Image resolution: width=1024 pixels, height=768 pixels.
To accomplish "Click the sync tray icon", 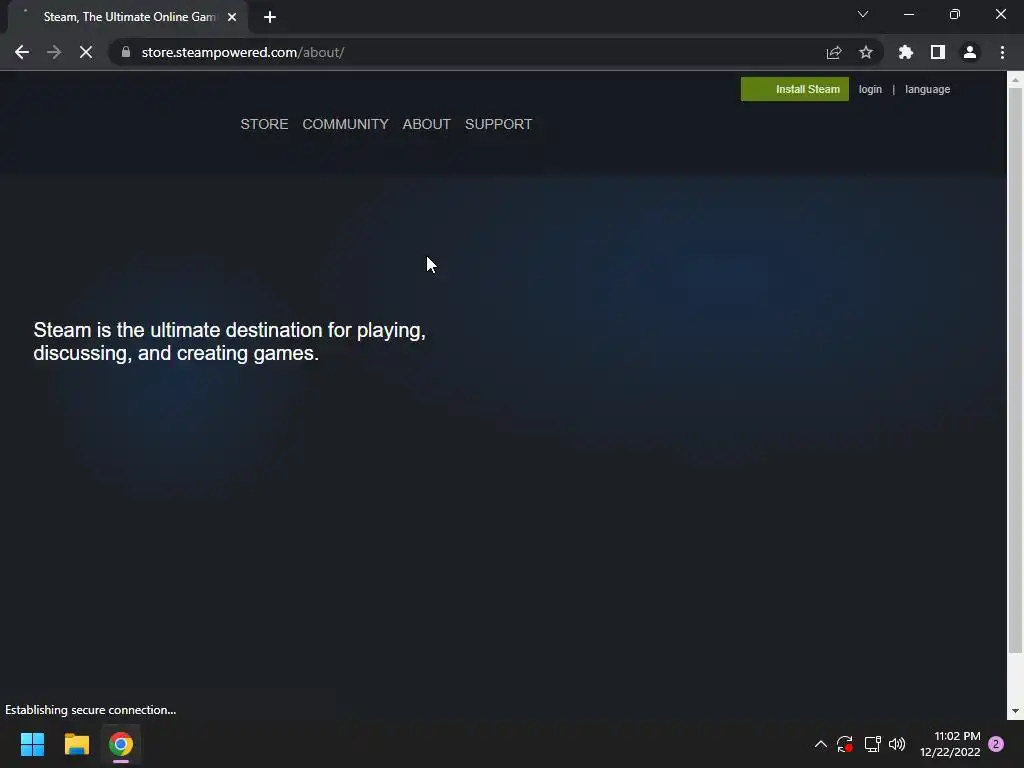I will pos(844,744).
